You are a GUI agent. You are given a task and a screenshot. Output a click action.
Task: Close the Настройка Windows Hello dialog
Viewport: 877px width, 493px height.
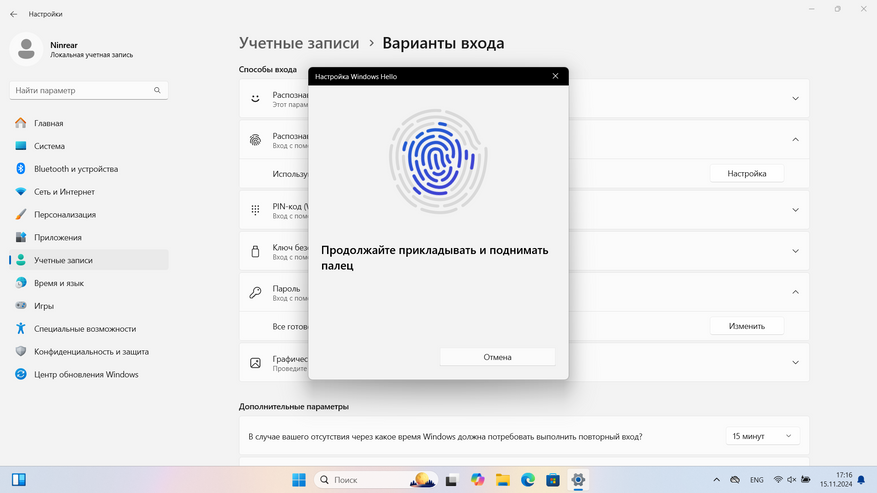click(555, 76)
